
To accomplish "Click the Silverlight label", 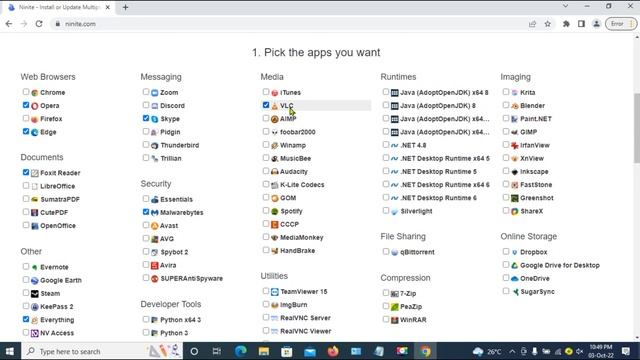I will click(x=416, y=211).
